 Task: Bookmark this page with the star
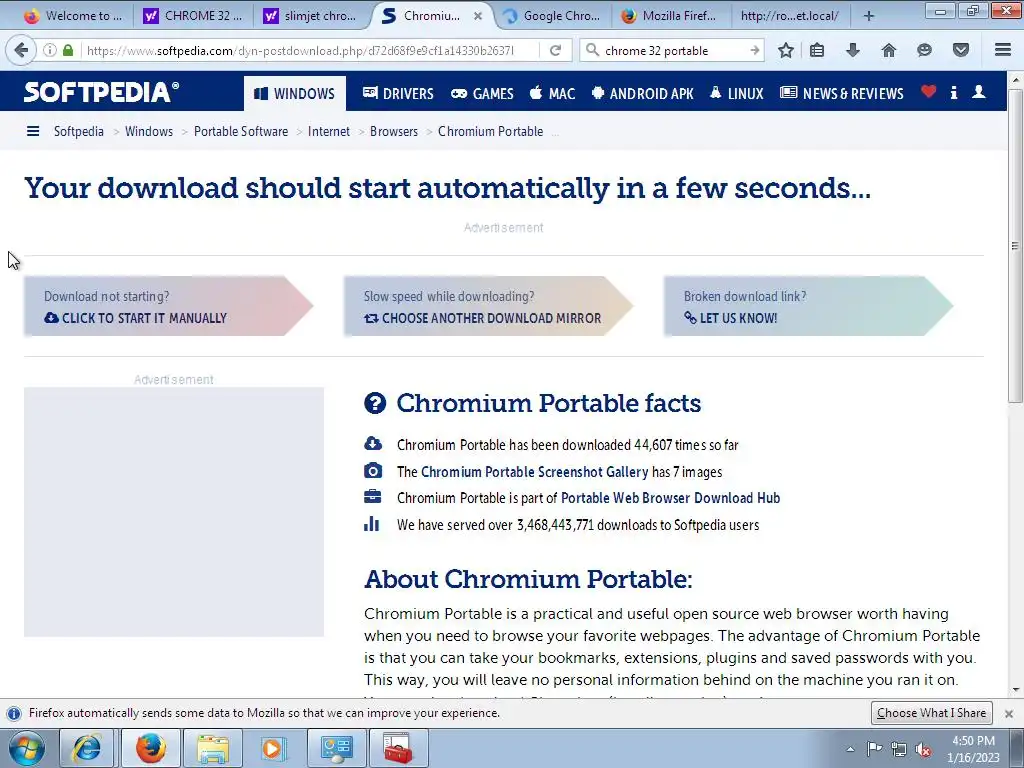pos(786,50)
